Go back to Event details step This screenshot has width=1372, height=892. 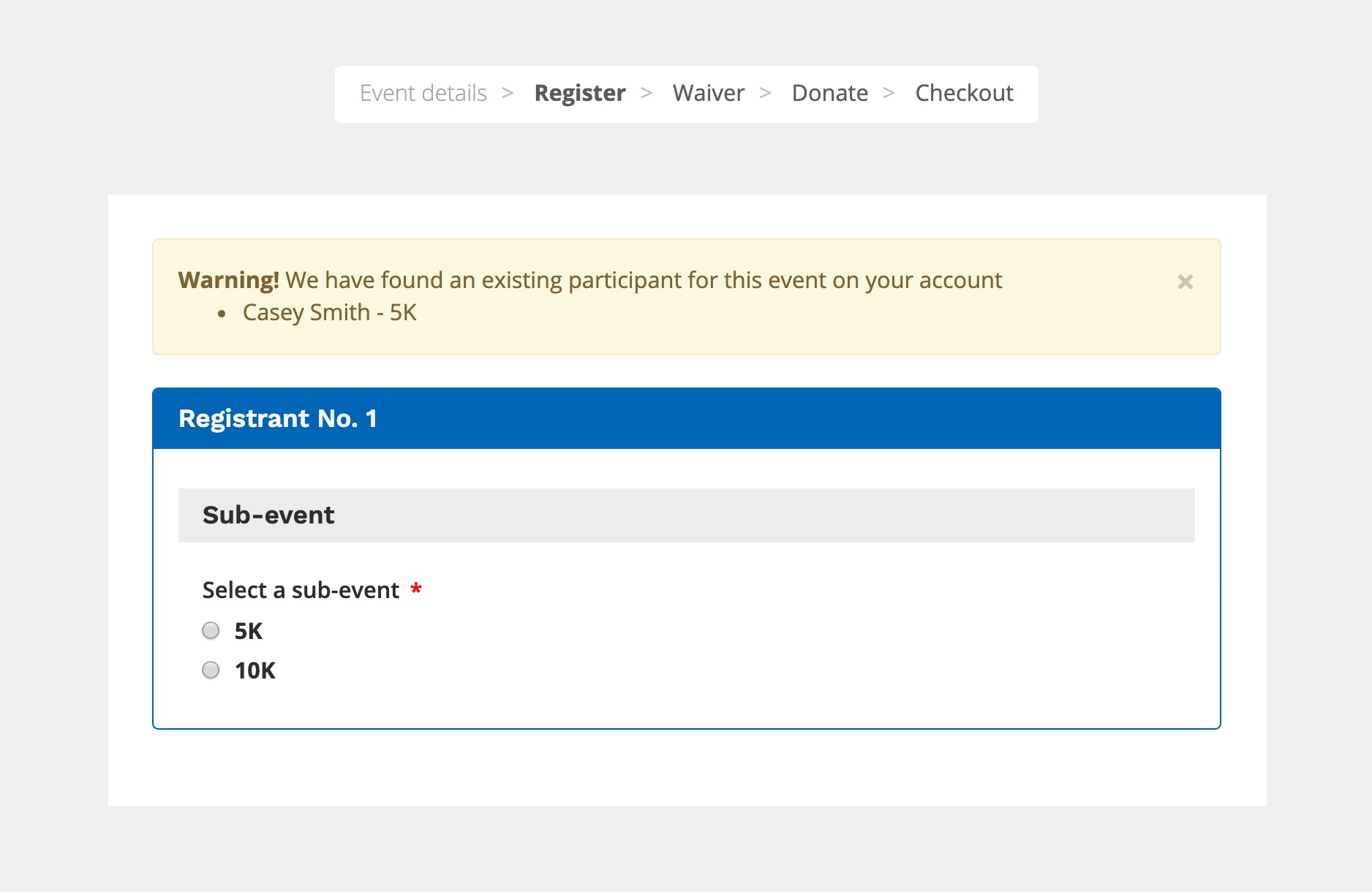423,94
